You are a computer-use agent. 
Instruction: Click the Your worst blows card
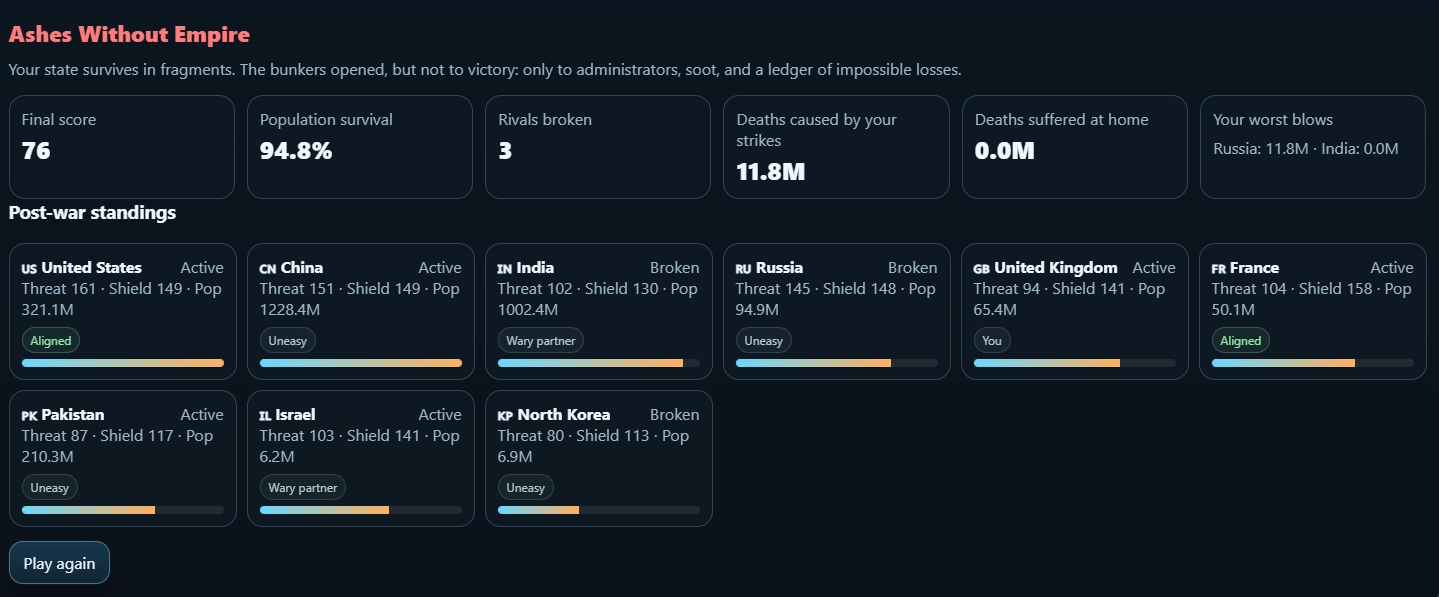1312,147
